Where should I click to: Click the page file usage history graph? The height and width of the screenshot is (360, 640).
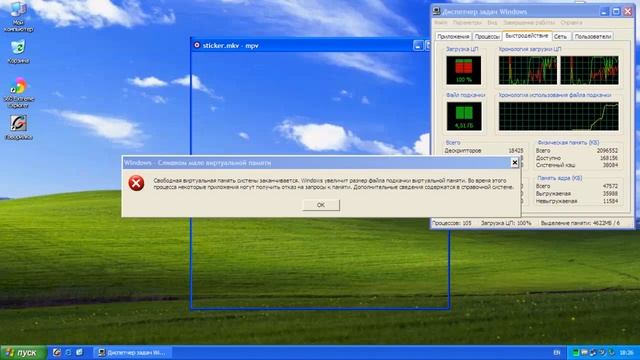point(558,116)
